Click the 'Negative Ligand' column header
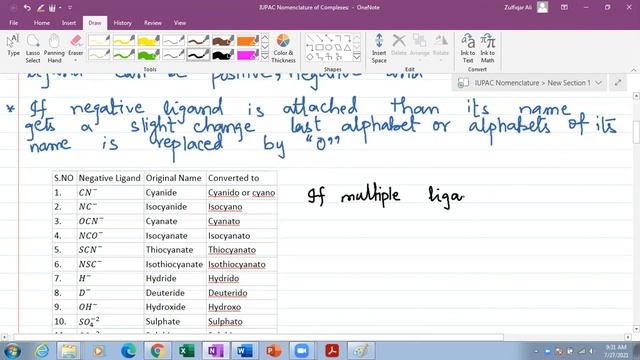The height and width of the screenshot is (360, 640). tap(110, 178)
